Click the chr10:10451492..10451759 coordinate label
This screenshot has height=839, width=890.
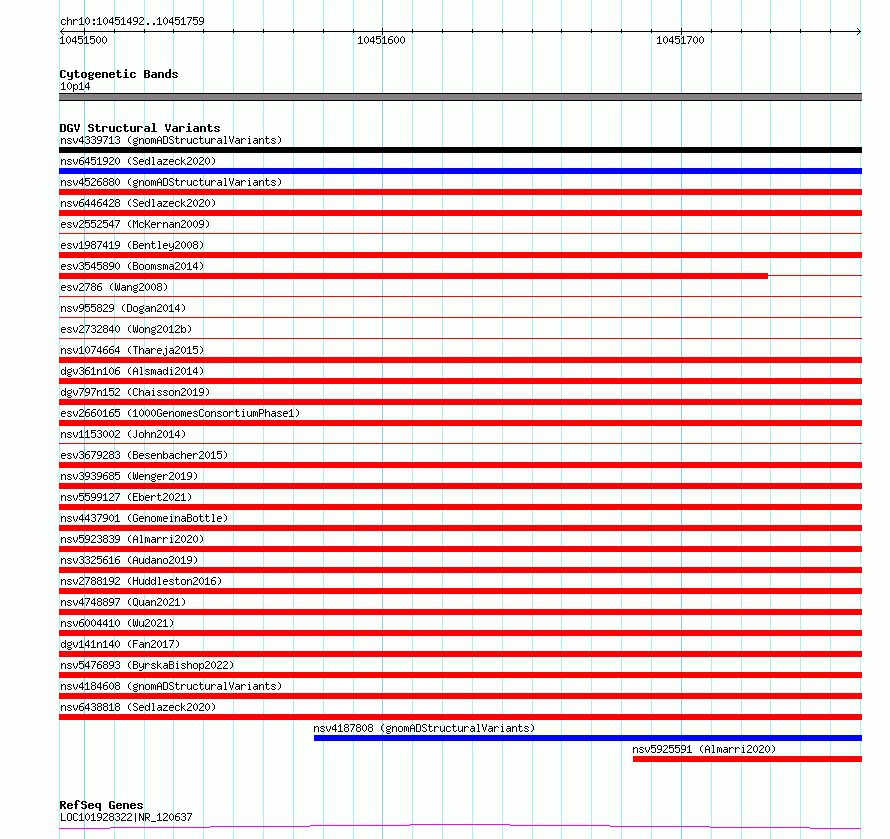coord(132,21)
